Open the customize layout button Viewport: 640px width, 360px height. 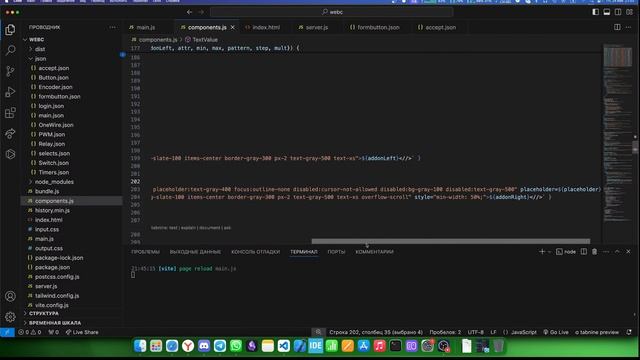coord(629,12)
